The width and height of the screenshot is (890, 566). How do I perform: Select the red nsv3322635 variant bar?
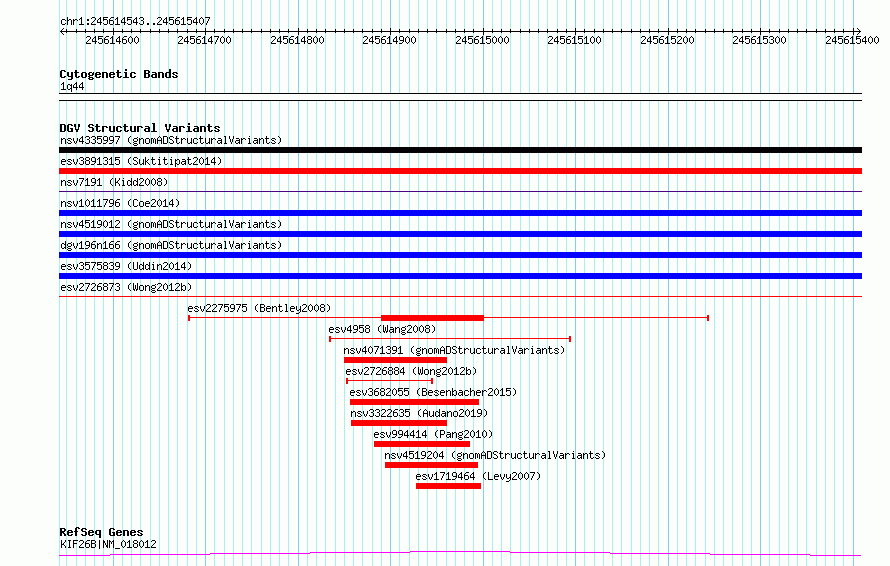[399, 424]
